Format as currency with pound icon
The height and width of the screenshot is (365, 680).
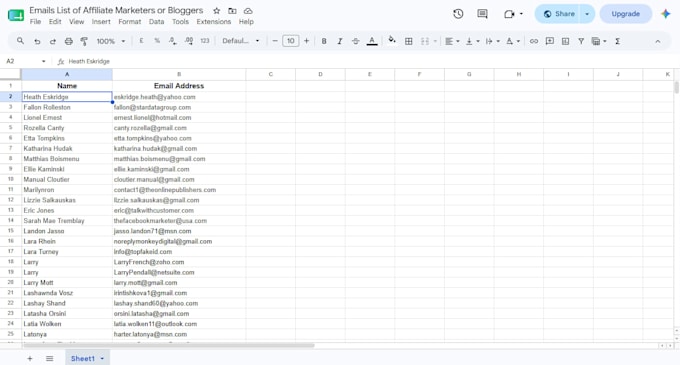(141, 41)
